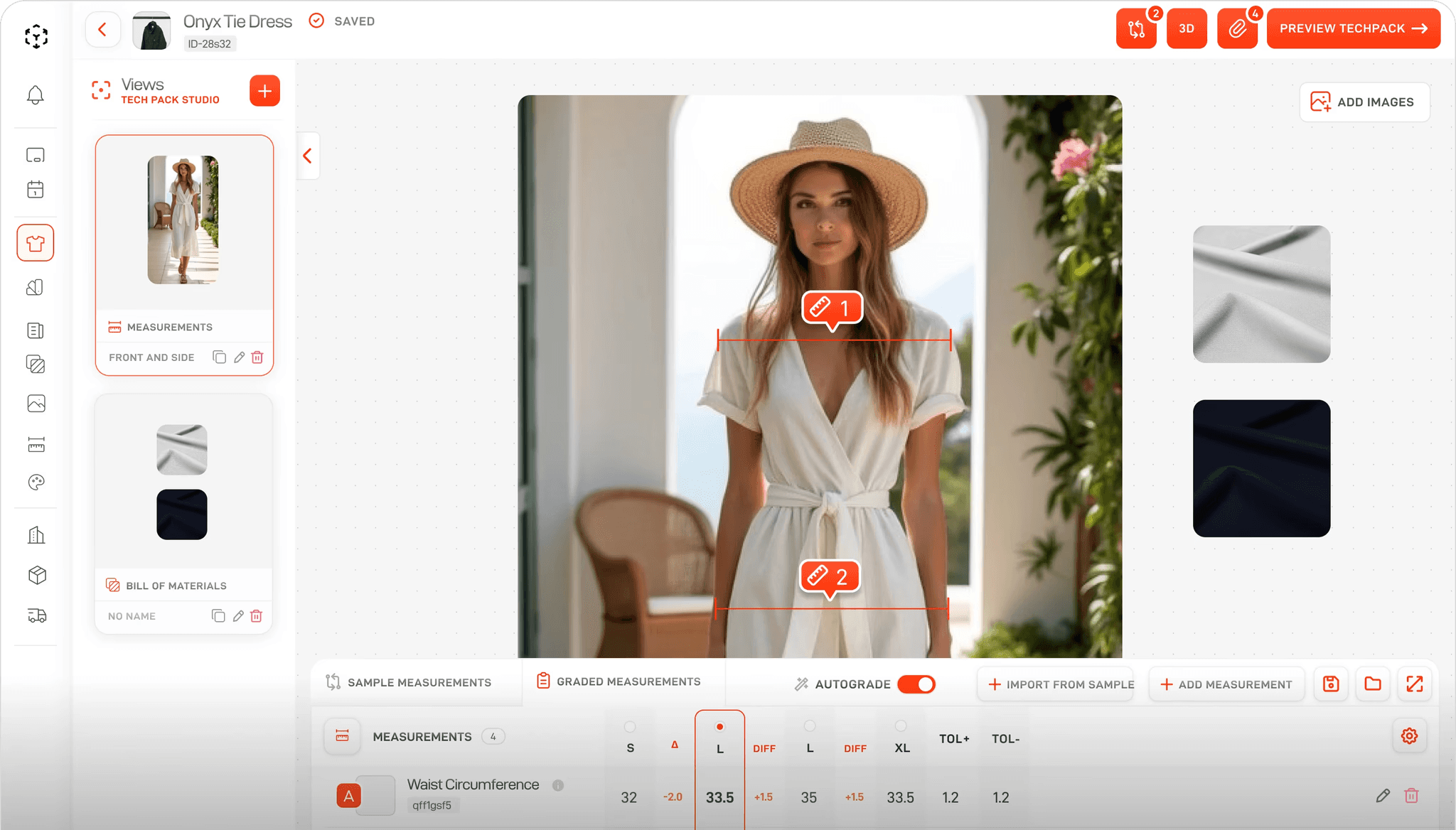Open the Graded Measurements tab
Image resolution: width=1456 pixels, height=830 pixels.
[619, 681]
